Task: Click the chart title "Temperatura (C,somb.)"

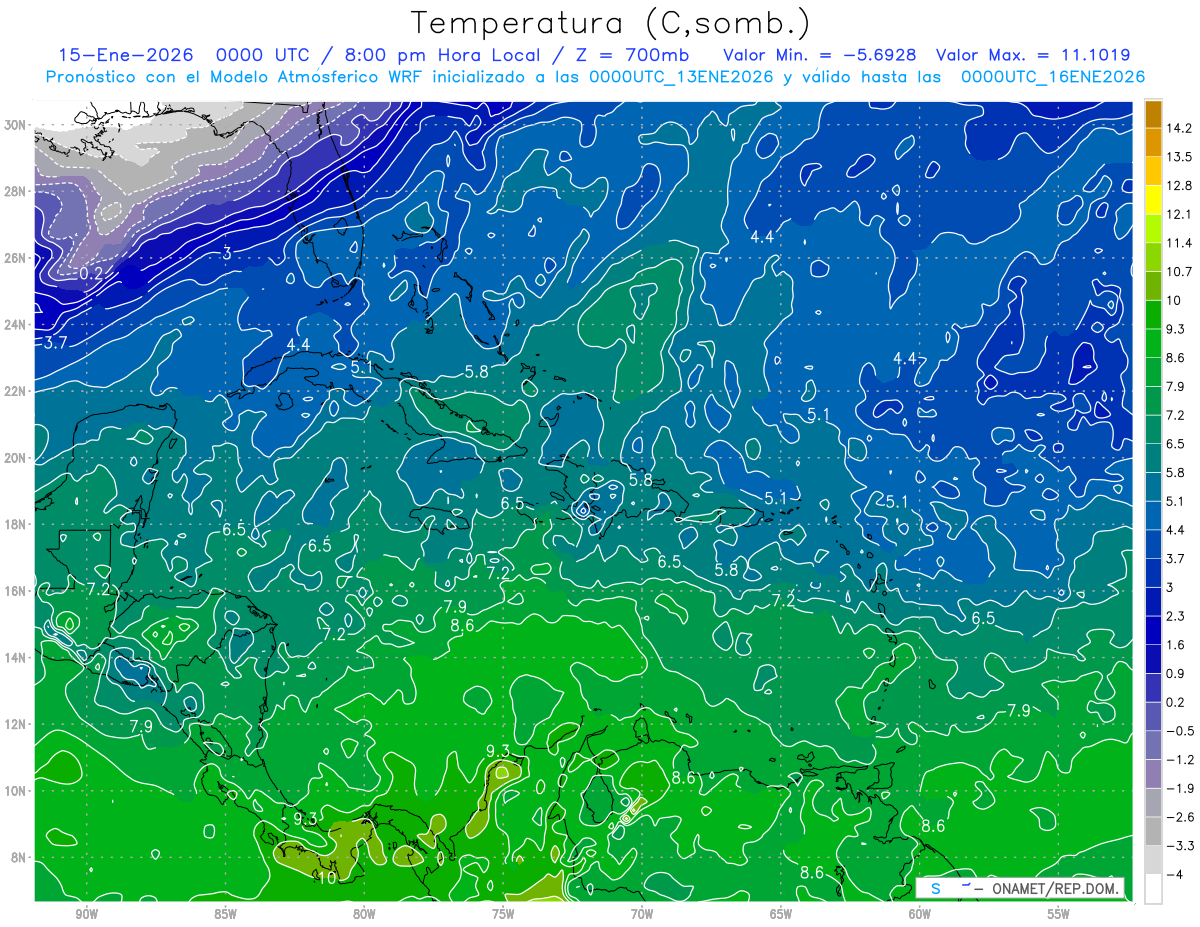Action: (611, 22)
